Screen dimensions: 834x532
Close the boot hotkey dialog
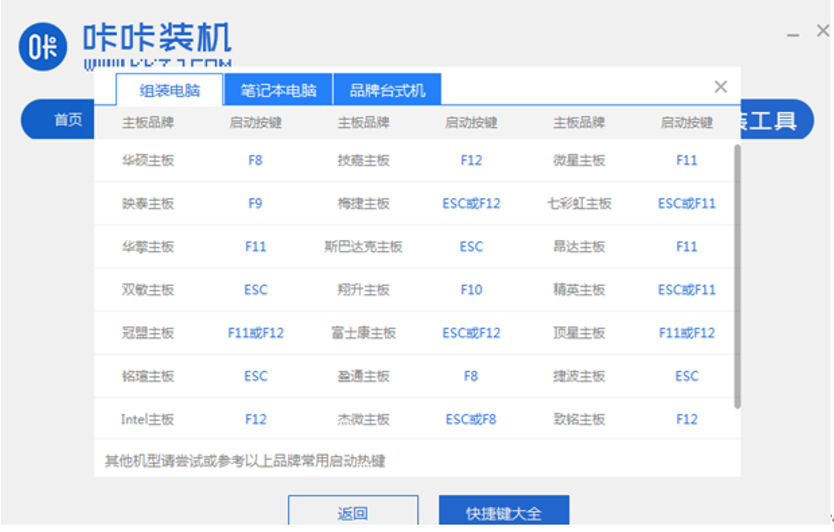[720, 87]
